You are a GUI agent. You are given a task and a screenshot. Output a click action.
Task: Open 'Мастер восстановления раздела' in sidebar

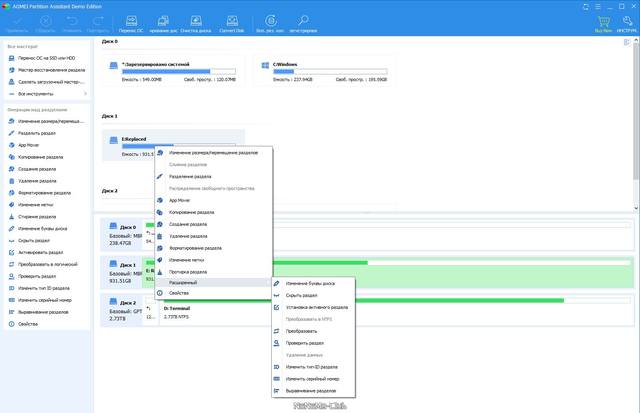[x=47, y=70]
